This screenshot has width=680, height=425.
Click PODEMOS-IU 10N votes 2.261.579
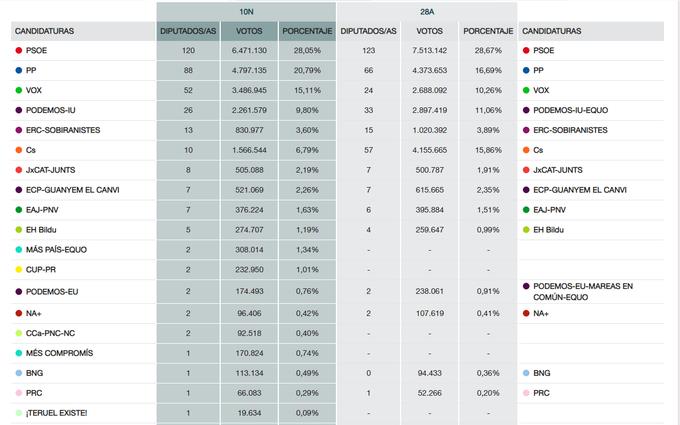tap(249, 110)
